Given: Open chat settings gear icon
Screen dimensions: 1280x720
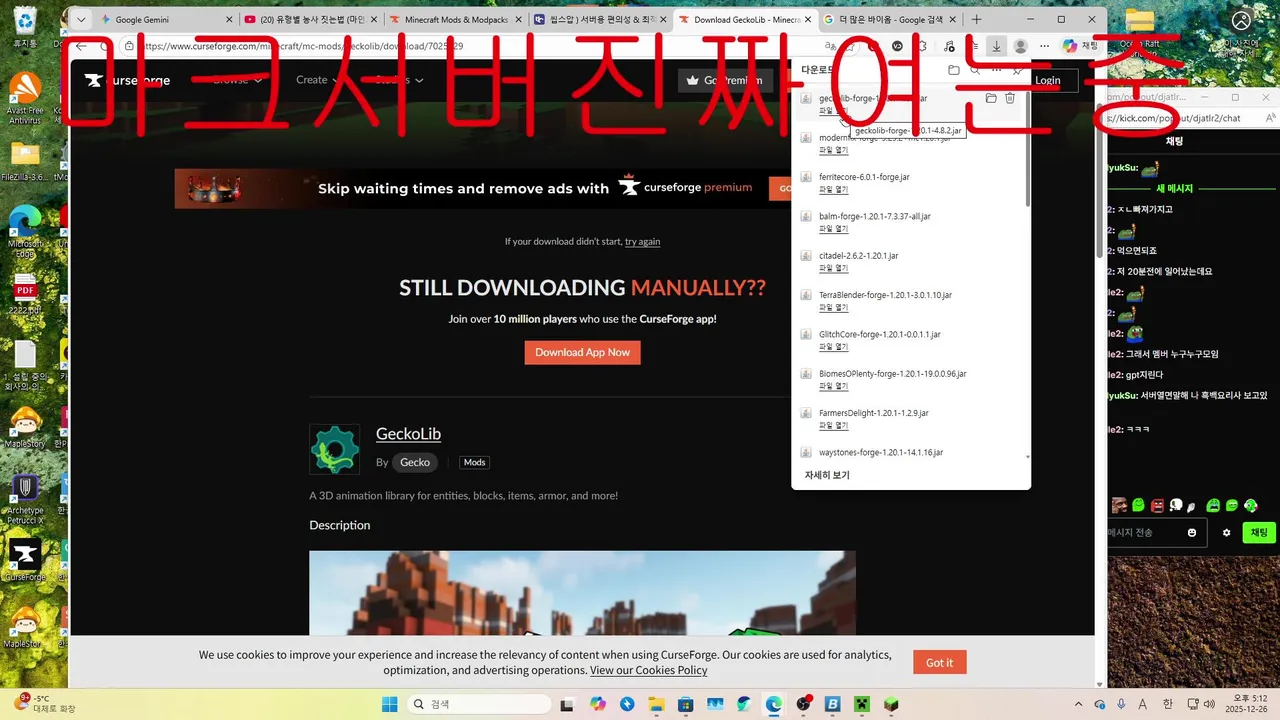Looking at the screenshot, I should (1226, 533).
